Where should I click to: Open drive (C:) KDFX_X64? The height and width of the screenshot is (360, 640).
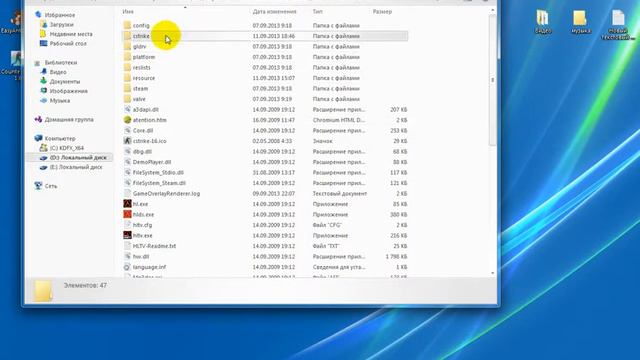(x=67, y=148)
